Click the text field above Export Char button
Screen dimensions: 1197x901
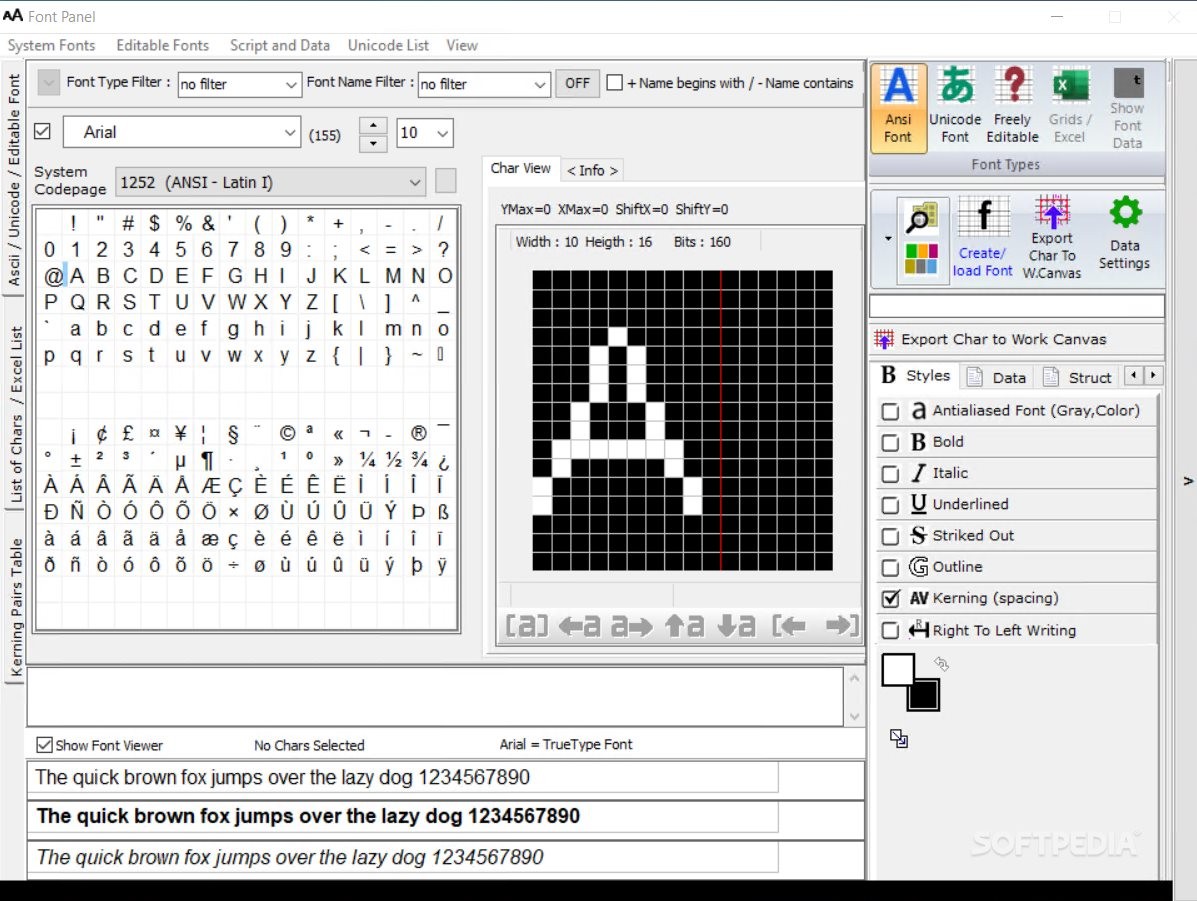click(x=1017, y=306)
